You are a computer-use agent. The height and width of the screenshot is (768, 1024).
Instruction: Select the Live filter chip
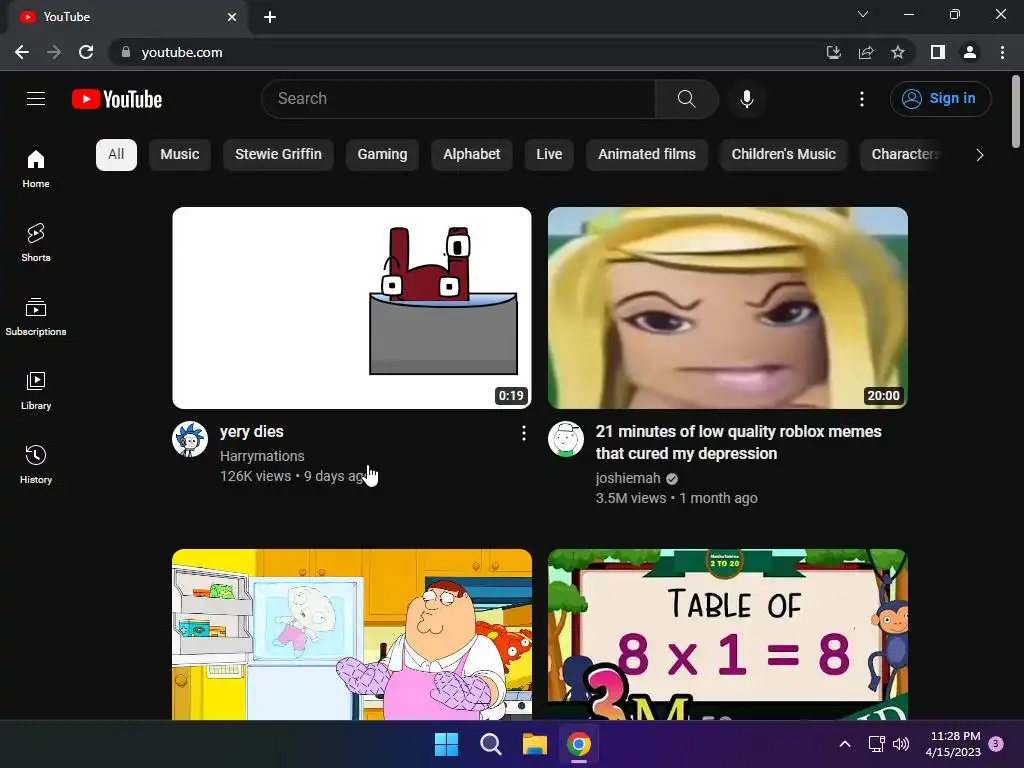pos(549,155)
